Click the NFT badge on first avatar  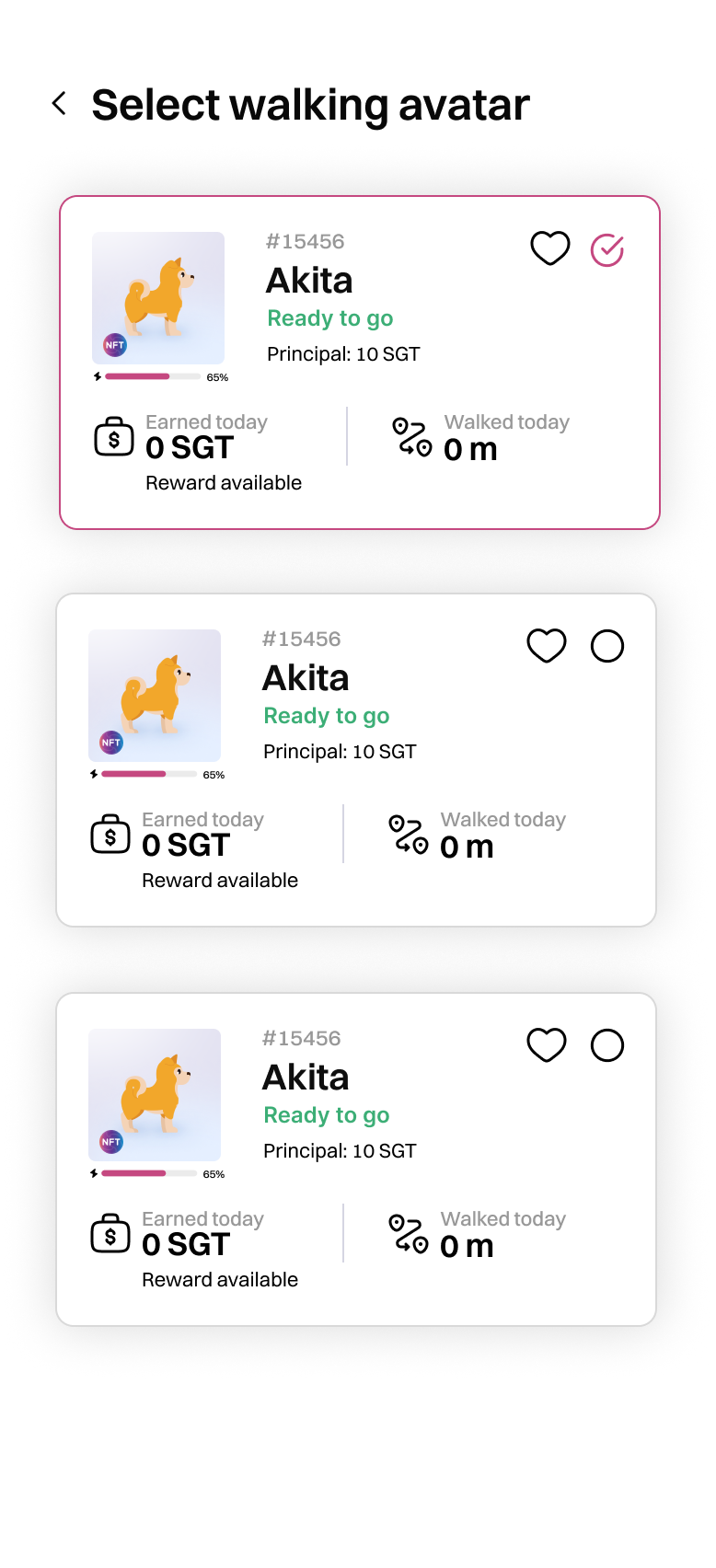[x=114, y=345]
